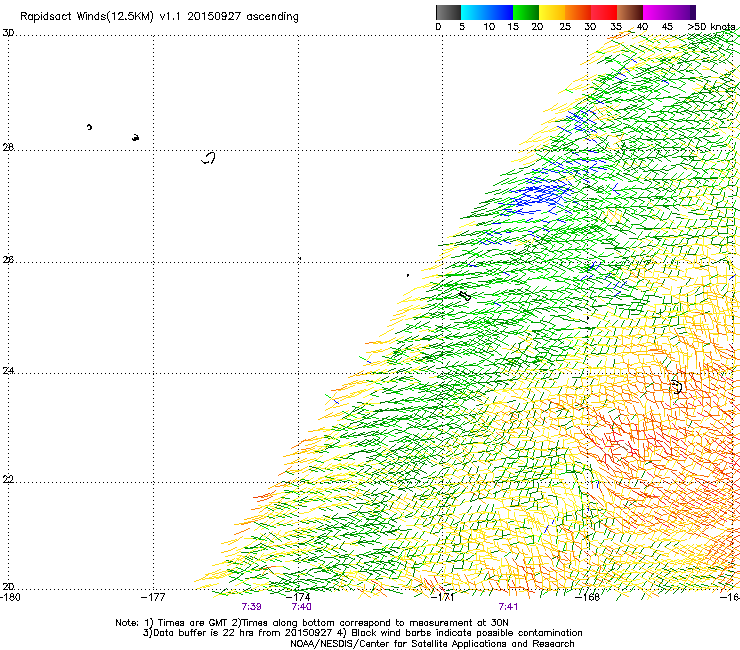This screenshot has width=740, height=650.
Task: Click the dark purple 45–50 knot color segment
Action: point(682,12)
